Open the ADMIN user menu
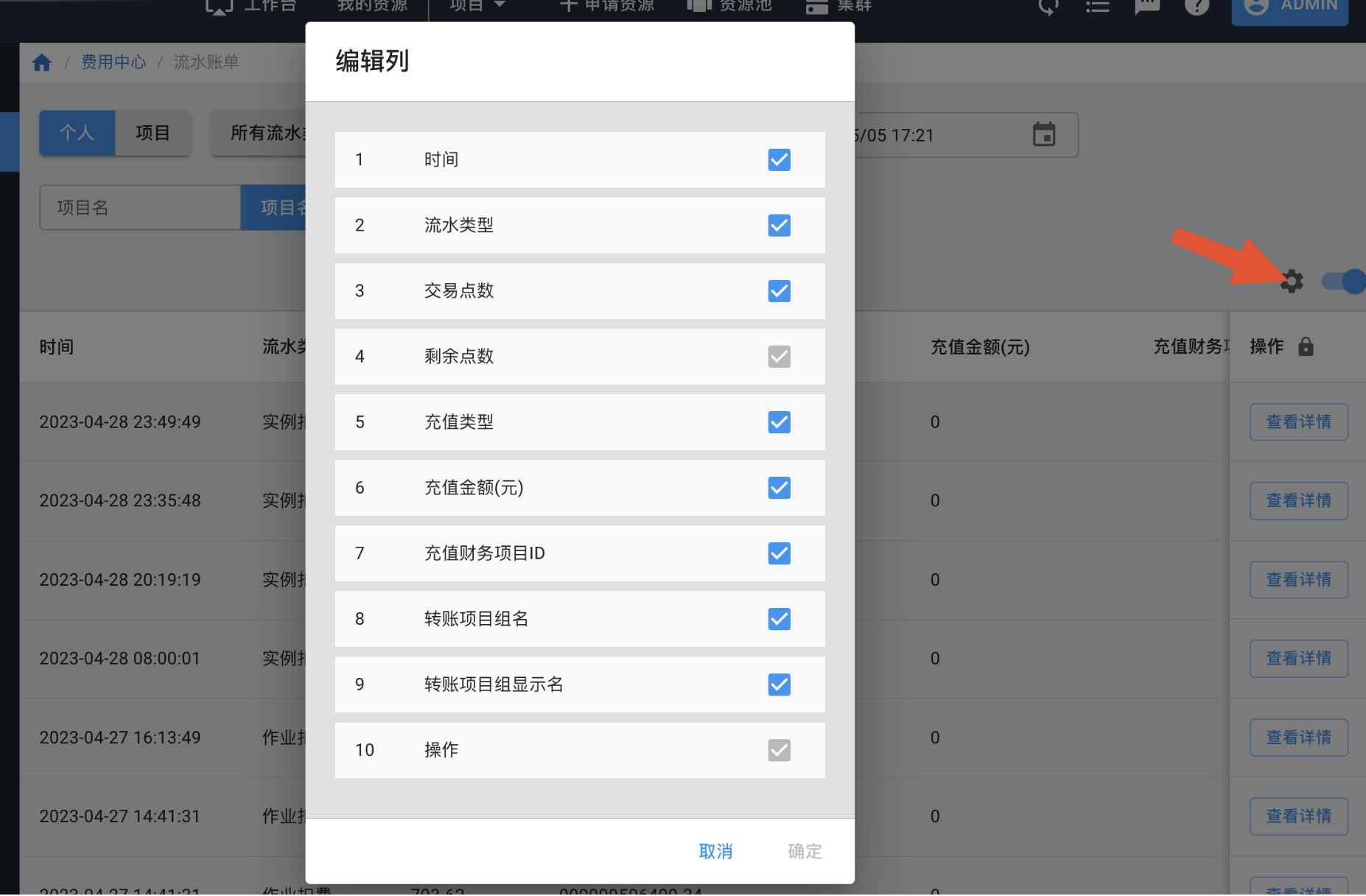This screenshot has width=1366, height=896. point(1289,7)
